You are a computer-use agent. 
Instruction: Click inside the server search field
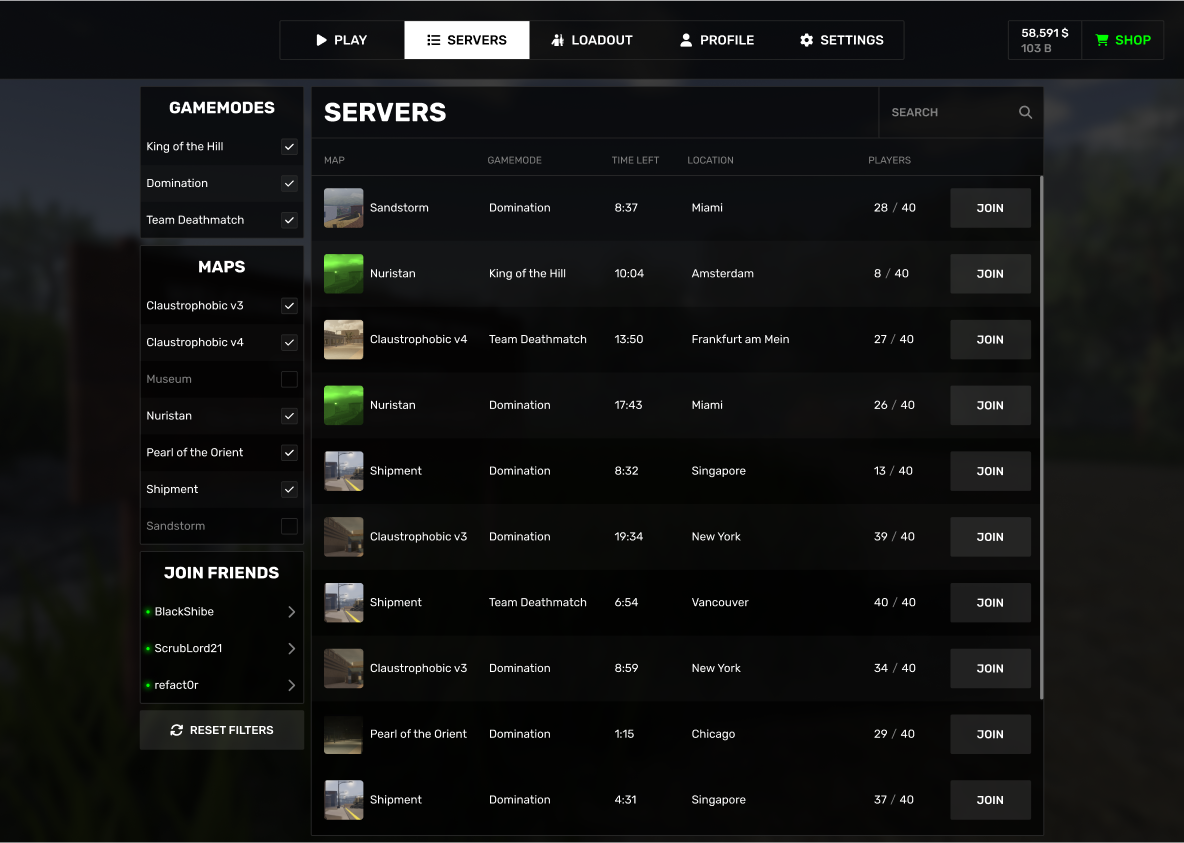[950, 112]
